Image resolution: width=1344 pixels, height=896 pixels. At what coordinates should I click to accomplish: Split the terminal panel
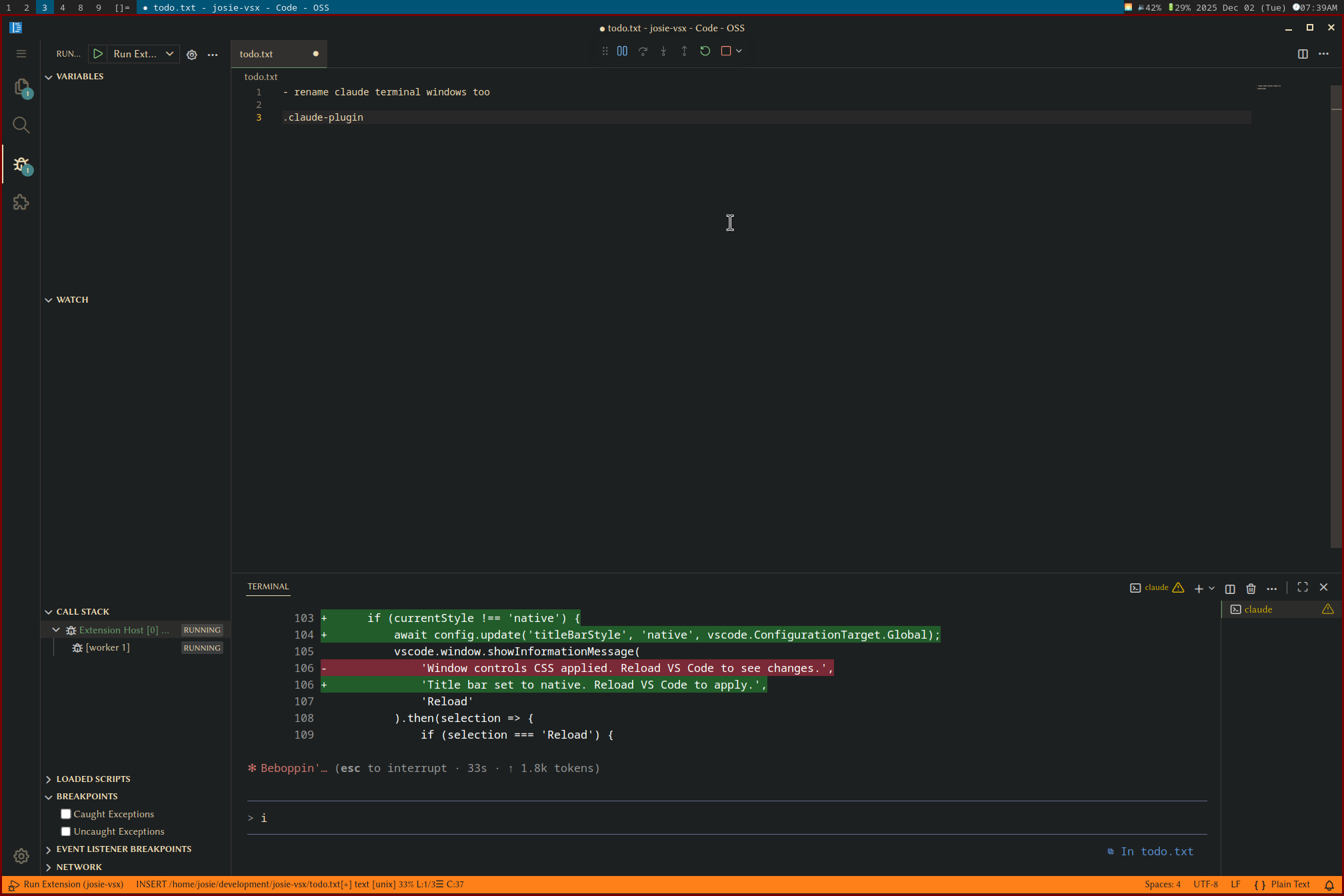(1230, 589)
